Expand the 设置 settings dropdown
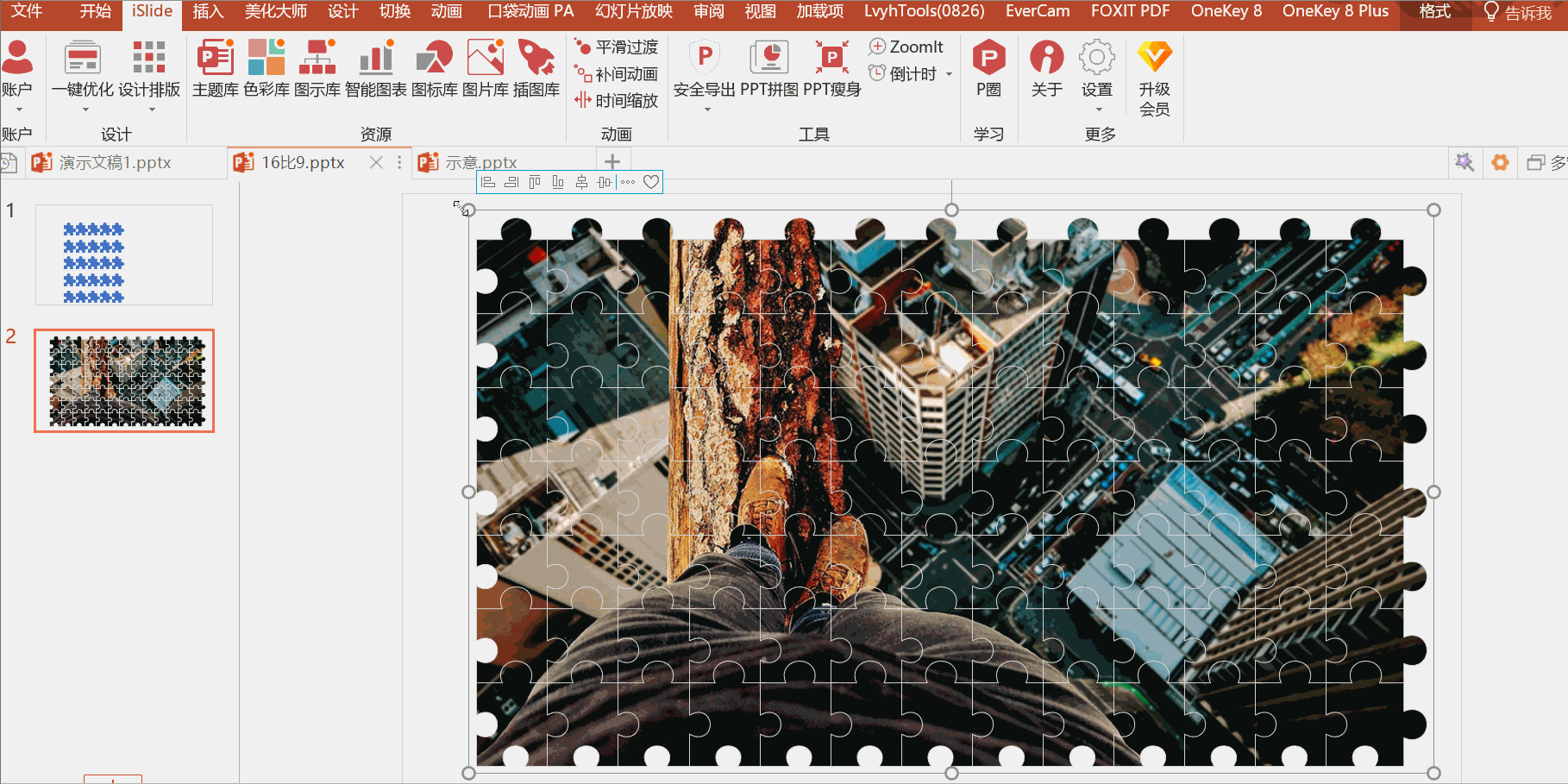The image size is (1568, 784). pyautogui.click(x=1098, y=110)
